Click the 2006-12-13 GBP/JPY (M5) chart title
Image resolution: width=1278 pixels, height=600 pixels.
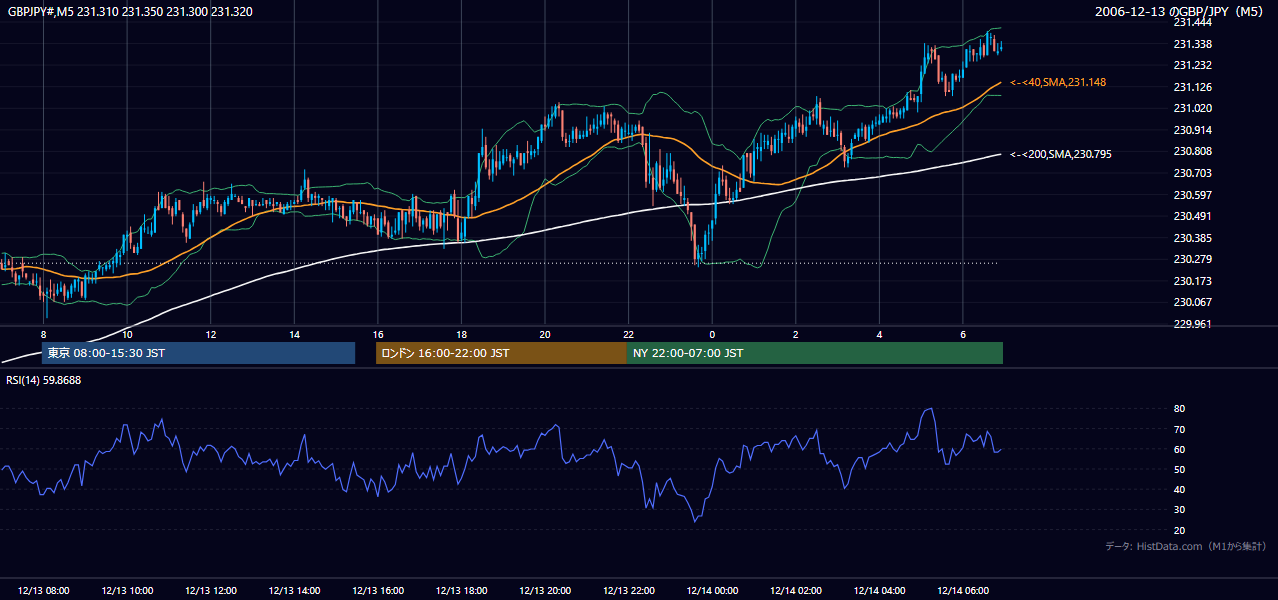pyautogui.click(x=1180, y=12)
